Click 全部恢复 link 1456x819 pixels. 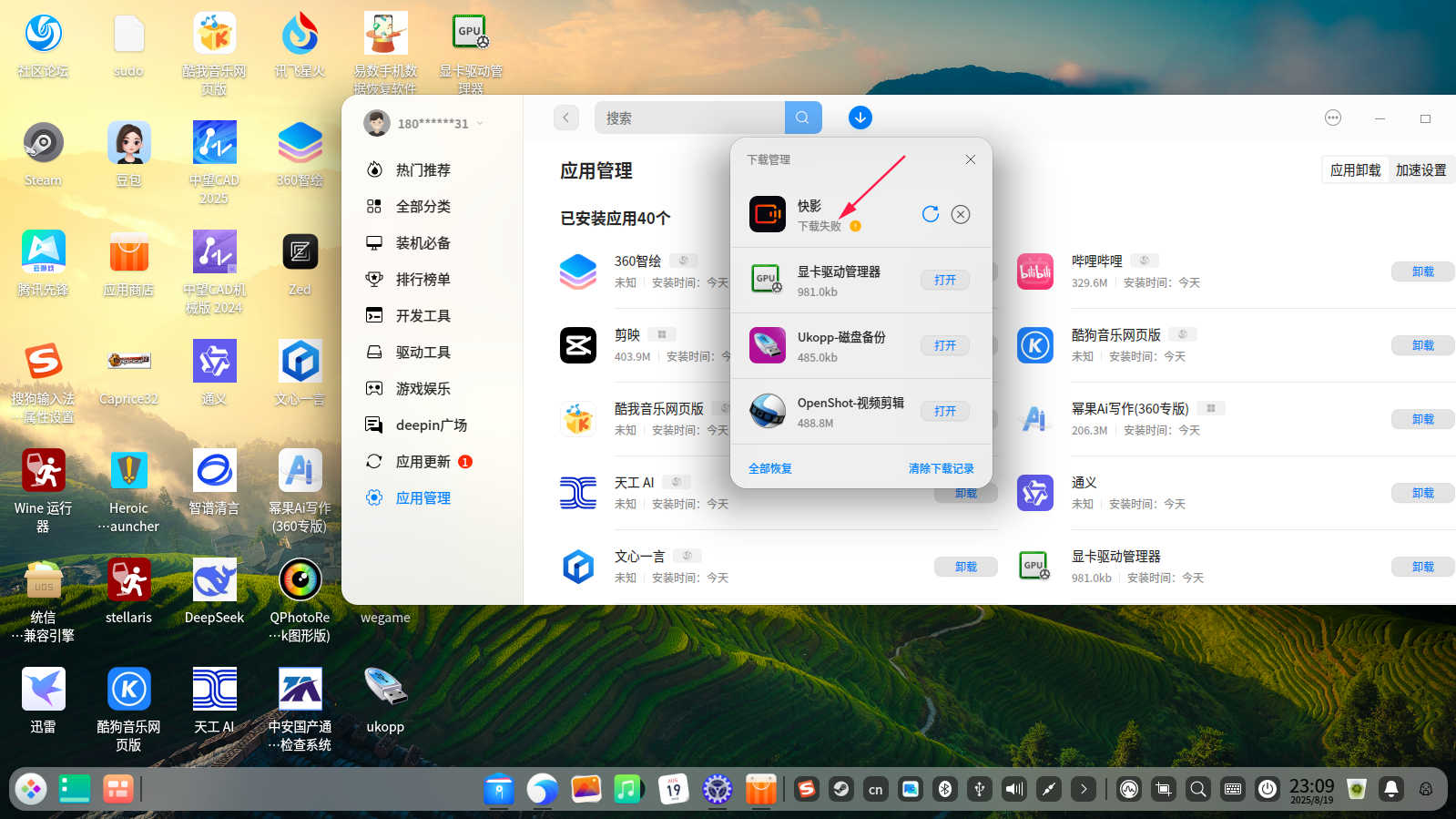coord(770,468)
